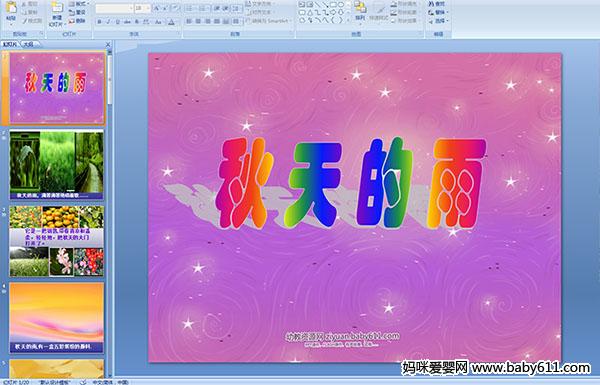600x385 pixels.
Task: Click the New Slide icon
Action: pyautogui.click(x=57, y=8)
